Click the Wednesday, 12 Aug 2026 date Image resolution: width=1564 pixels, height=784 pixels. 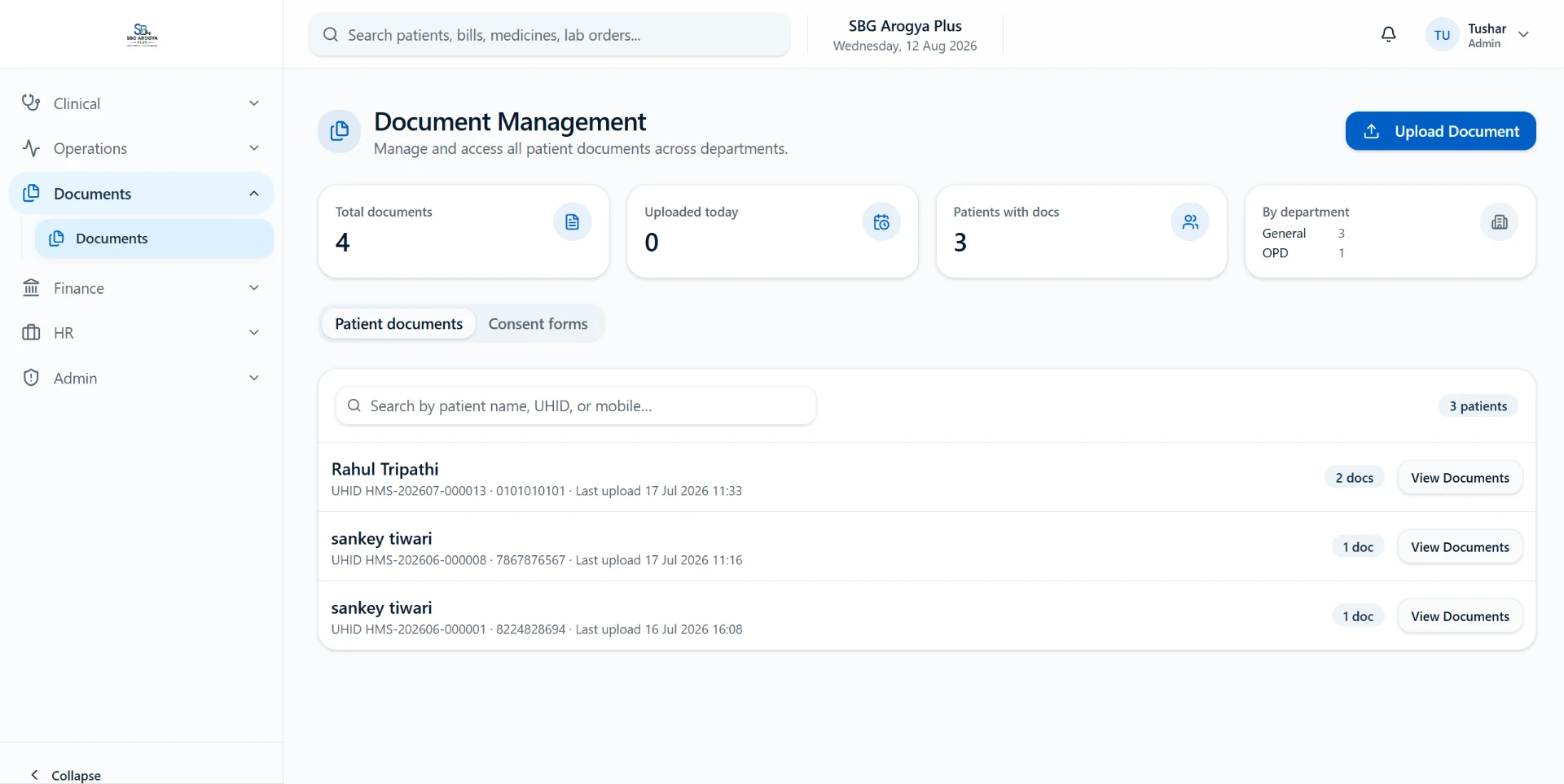pyautogui.click(x=905, y=46)
